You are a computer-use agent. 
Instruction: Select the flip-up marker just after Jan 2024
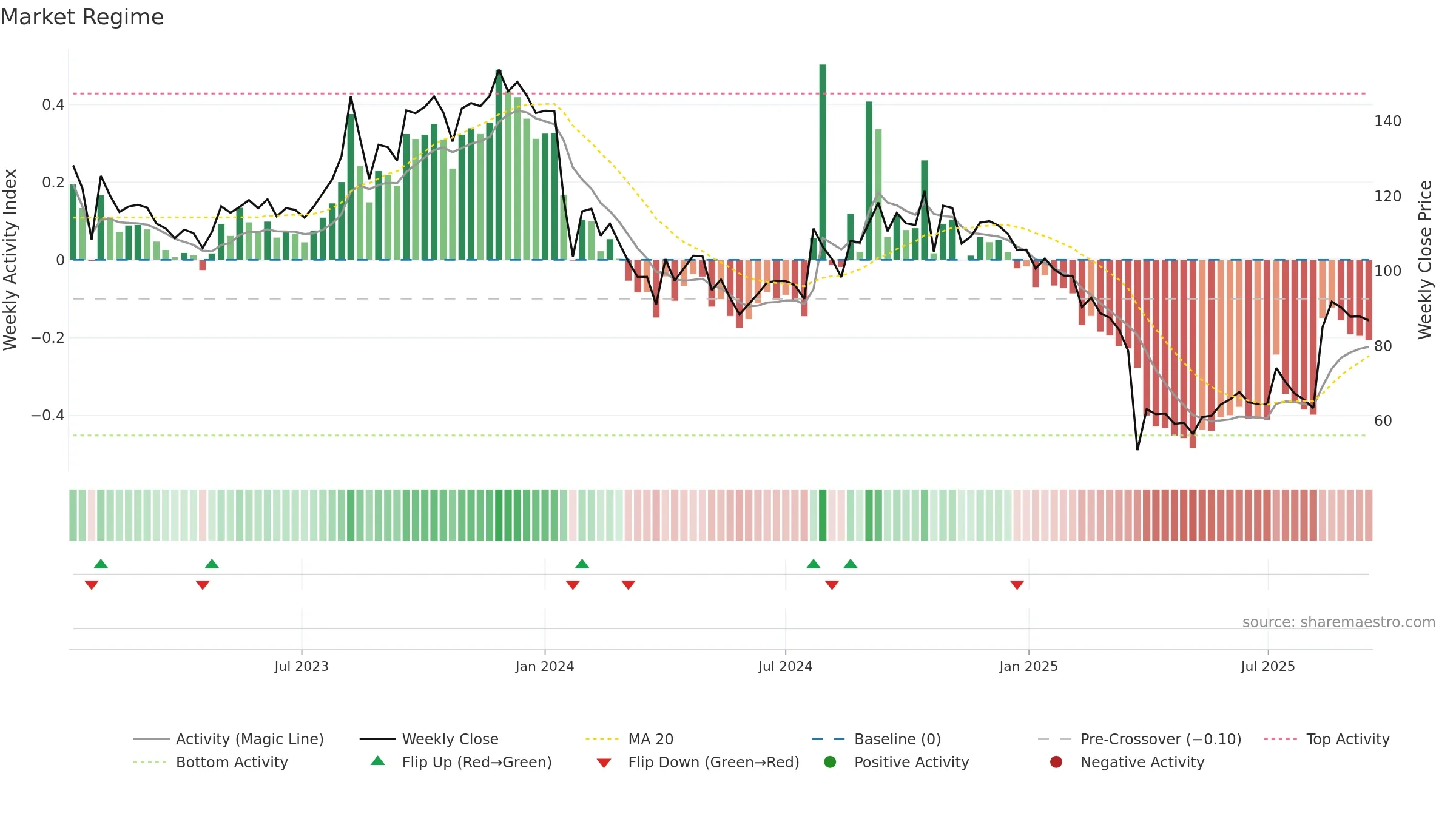point(582,564)
